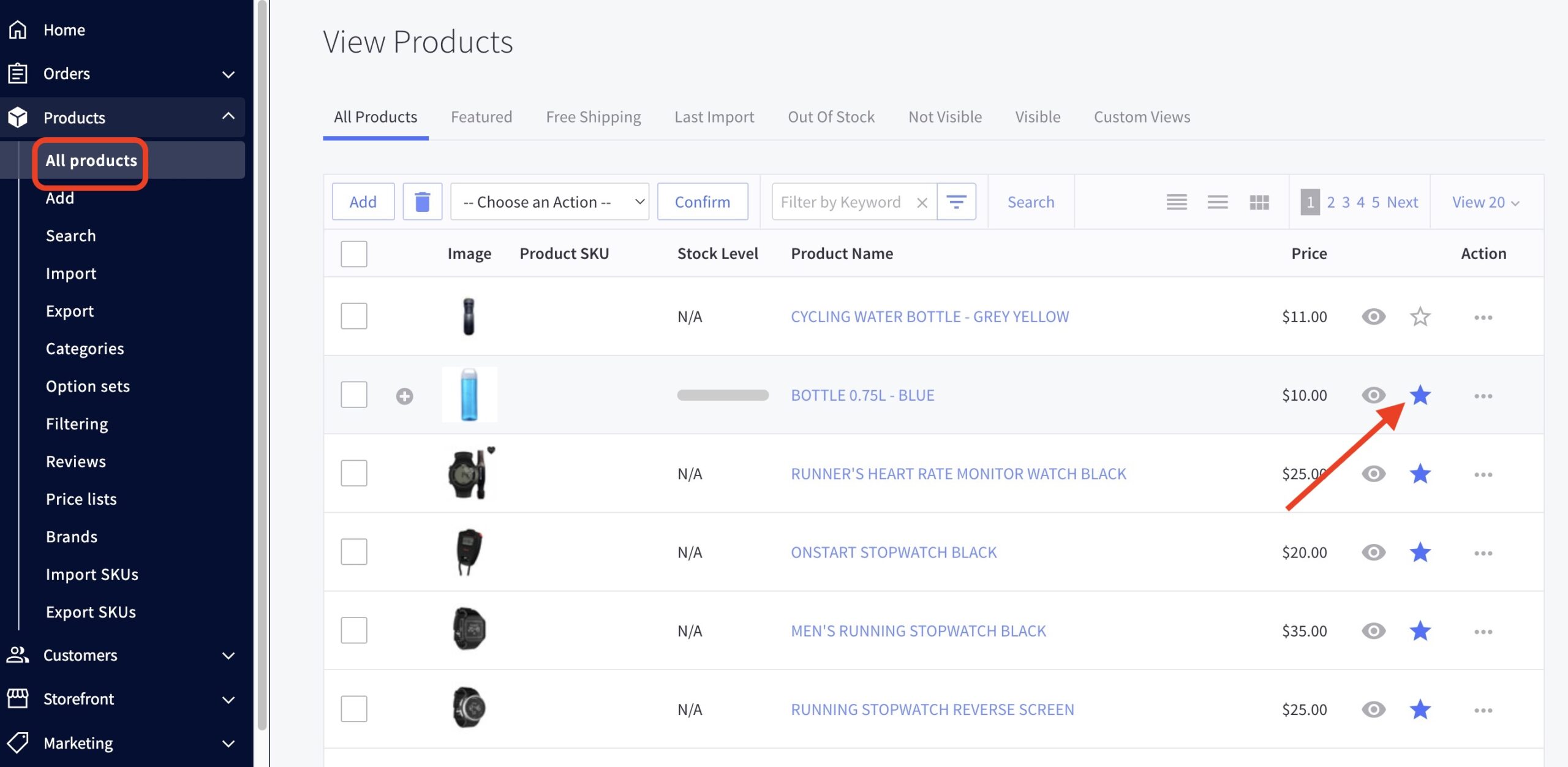
Task: Expand variants plus icon for Bottle 0.75L
Action: coord(404,396)
